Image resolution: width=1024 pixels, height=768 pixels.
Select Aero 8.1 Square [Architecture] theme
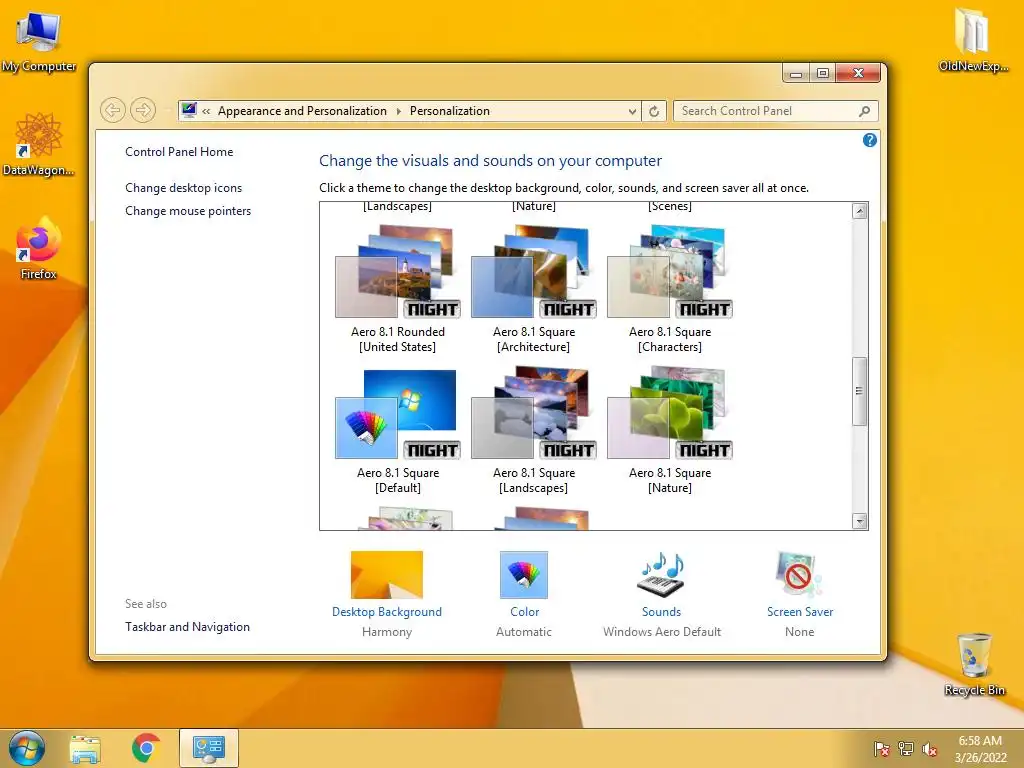click(534, 289)
